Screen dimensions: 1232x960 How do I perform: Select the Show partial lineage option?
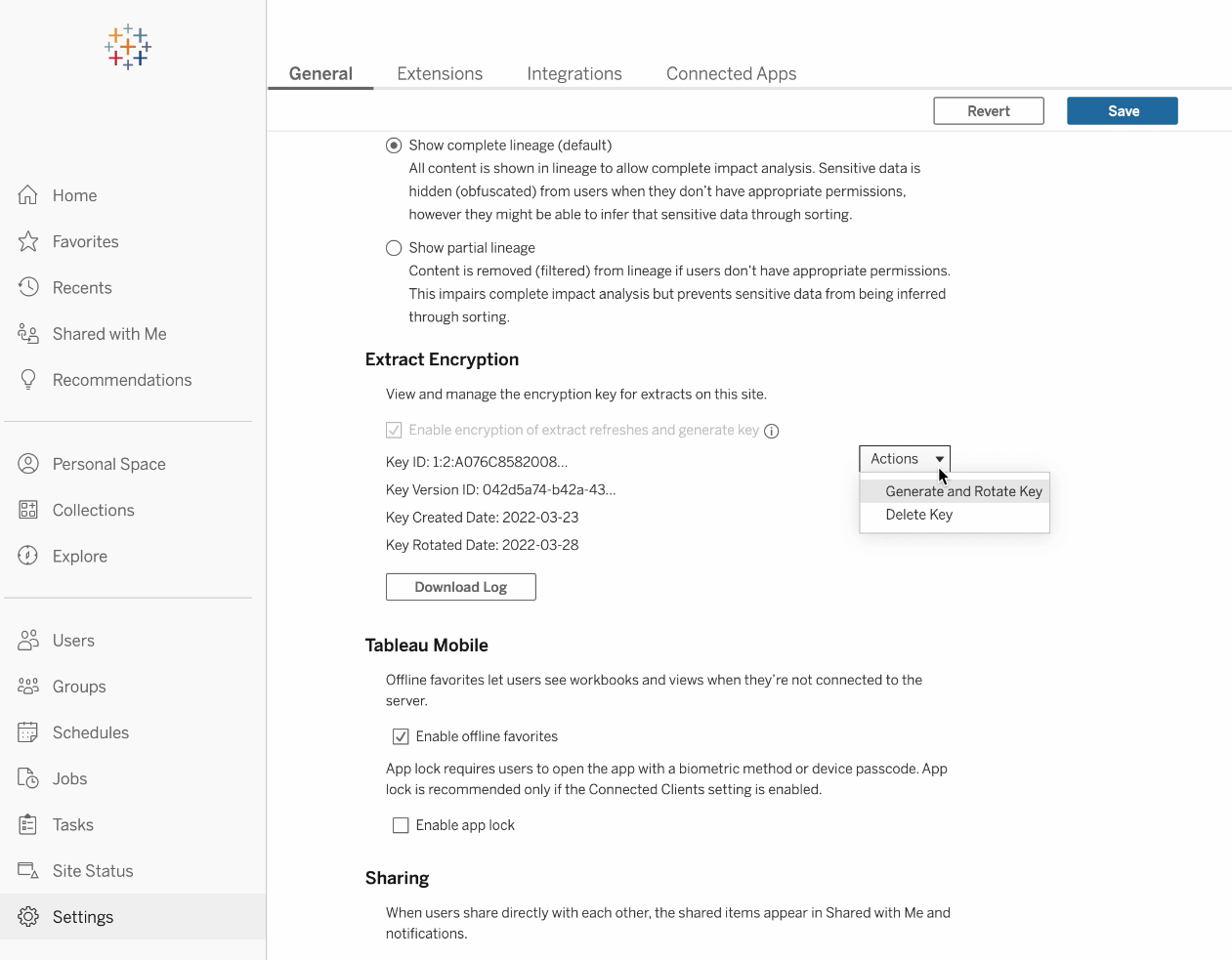(x=394, y=248)
